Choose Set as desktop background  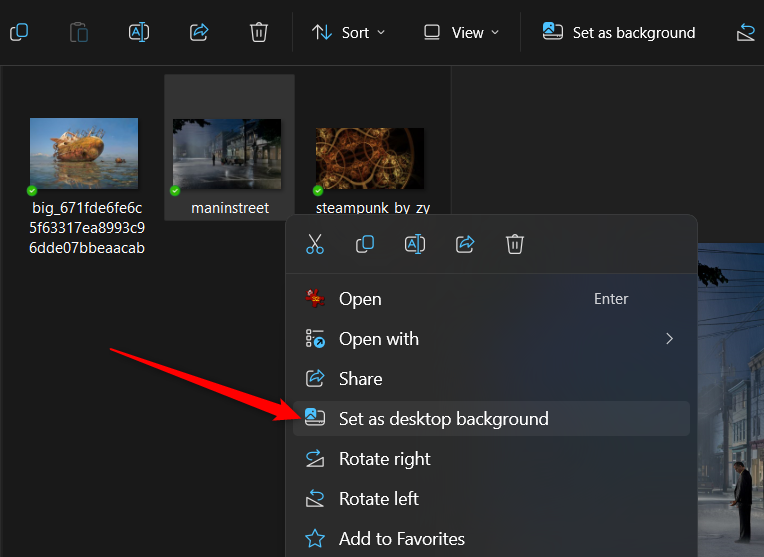(x=491, y=419)
